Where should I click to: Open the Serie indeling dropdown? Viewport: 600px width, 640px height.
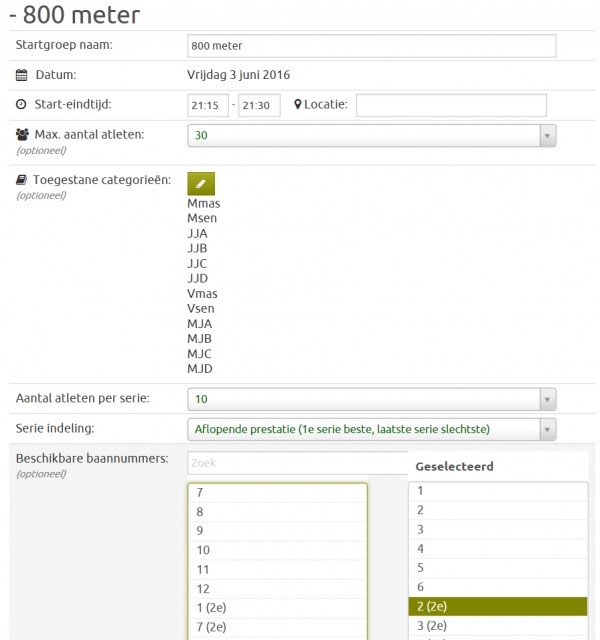371,429
